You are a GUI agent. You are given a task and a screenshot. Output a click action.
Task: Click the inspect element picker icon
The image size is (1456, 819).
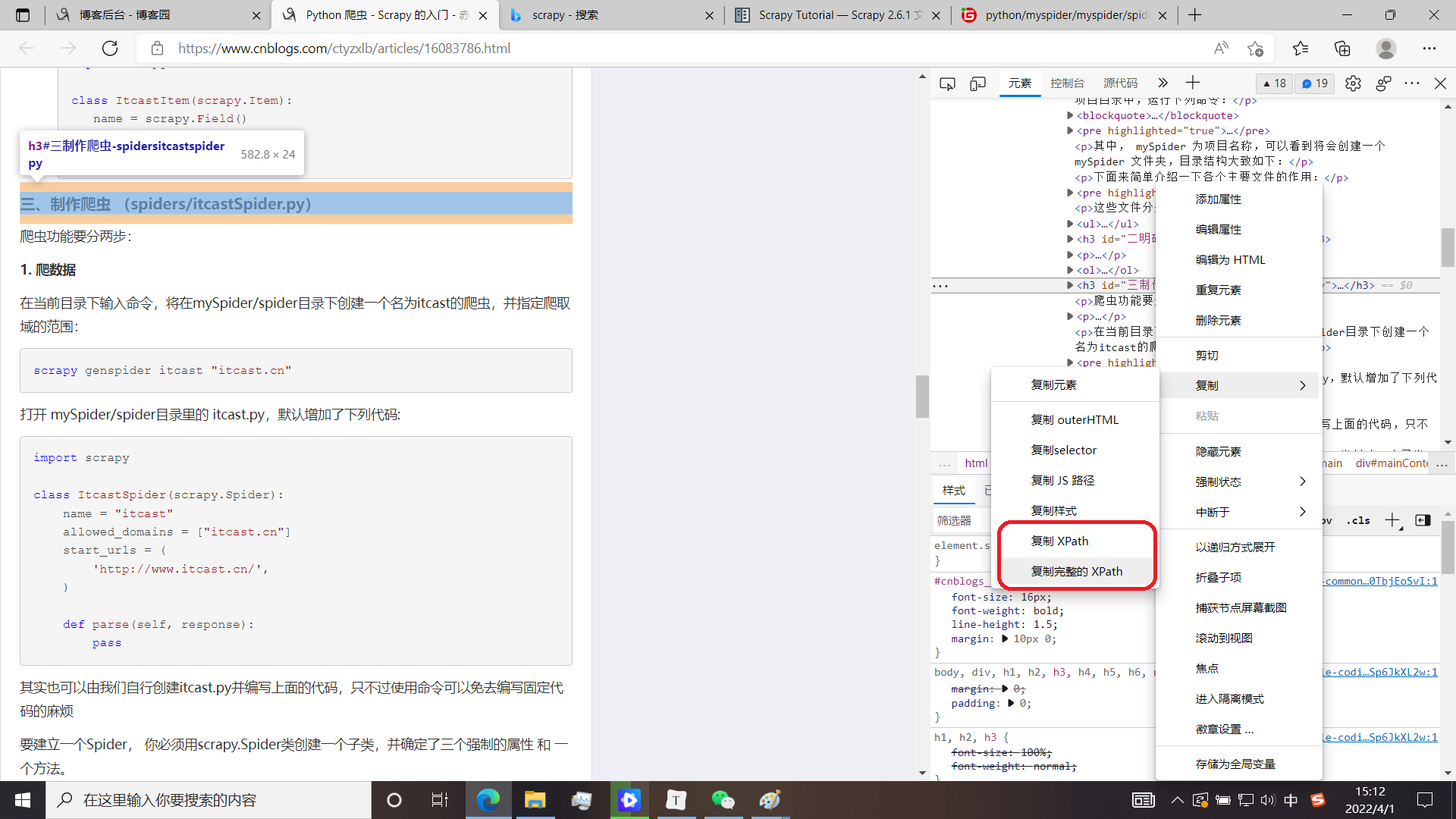tap(947, 83)
